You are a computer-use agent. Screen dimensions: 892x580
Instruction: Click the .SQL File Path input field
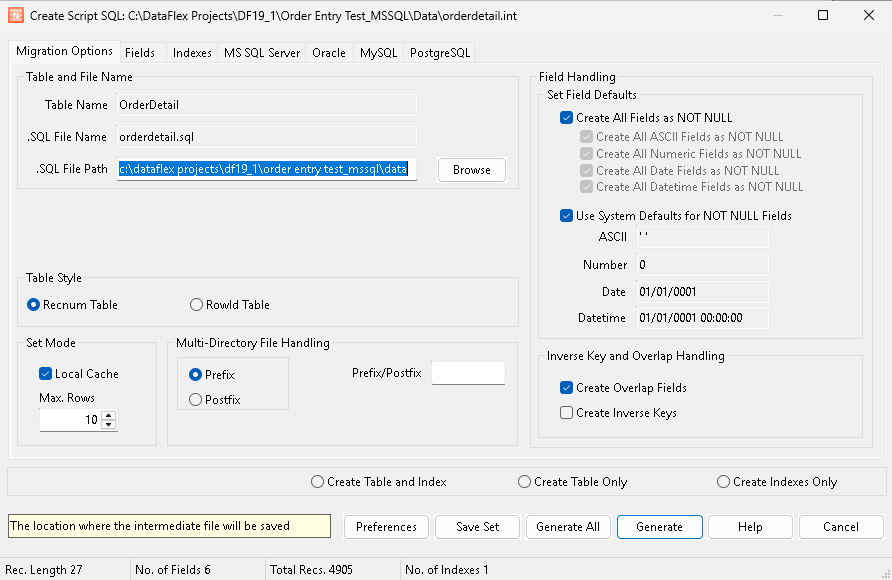coord(266,170)
